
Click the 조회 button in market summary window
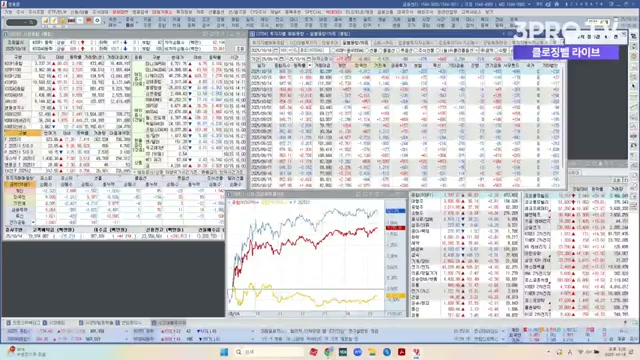pos(241,49)
